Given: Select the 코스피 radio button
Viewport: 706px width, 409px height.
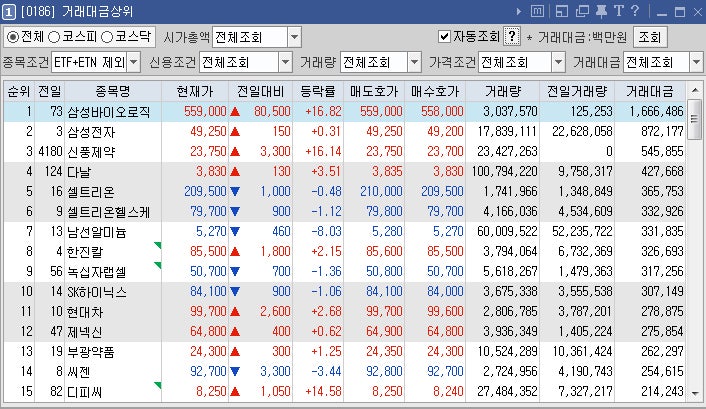Looking at the screenshot, I should [x=54, y=37].
